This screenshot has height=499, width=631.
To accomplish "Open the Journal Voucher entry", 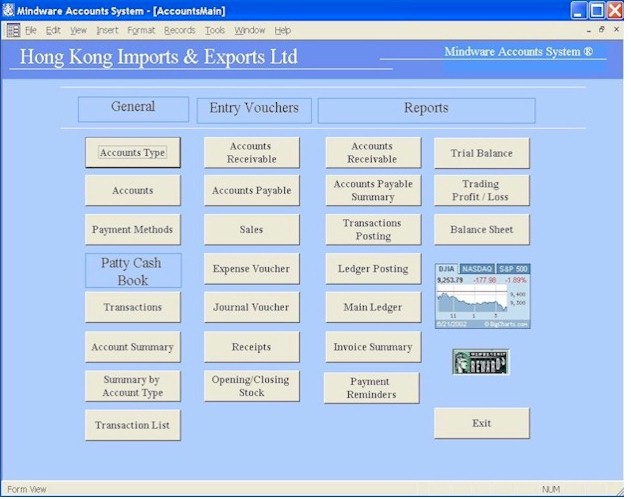I will [252, 308].
